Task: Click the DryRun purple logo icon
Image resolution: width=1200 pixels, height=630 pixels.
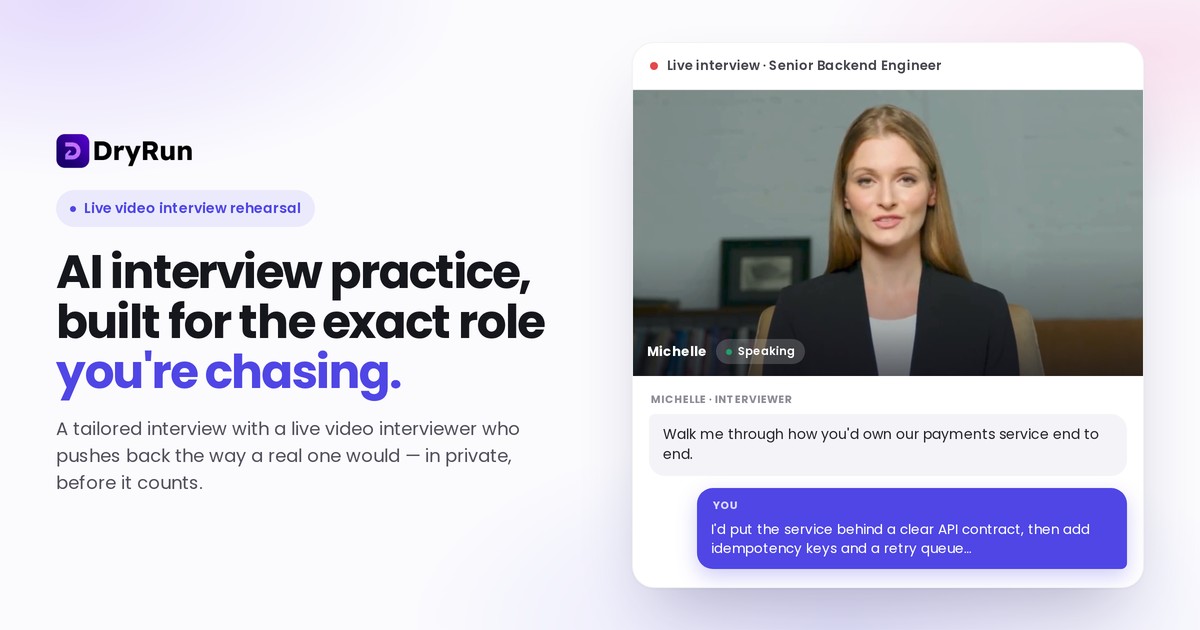Action: pos(72,151)
